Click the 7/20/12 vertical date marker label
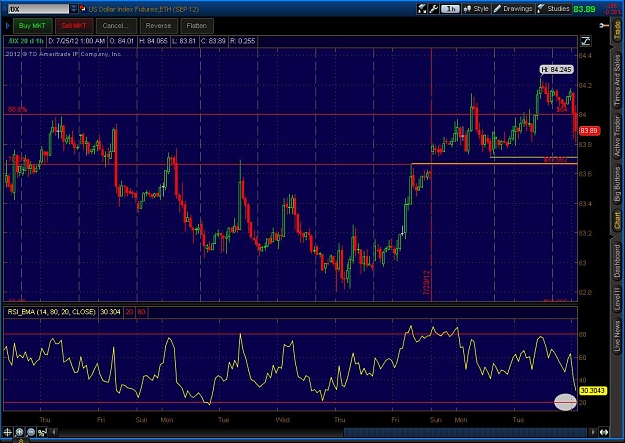Screen dimensions: 625x443 coord(427,283)
